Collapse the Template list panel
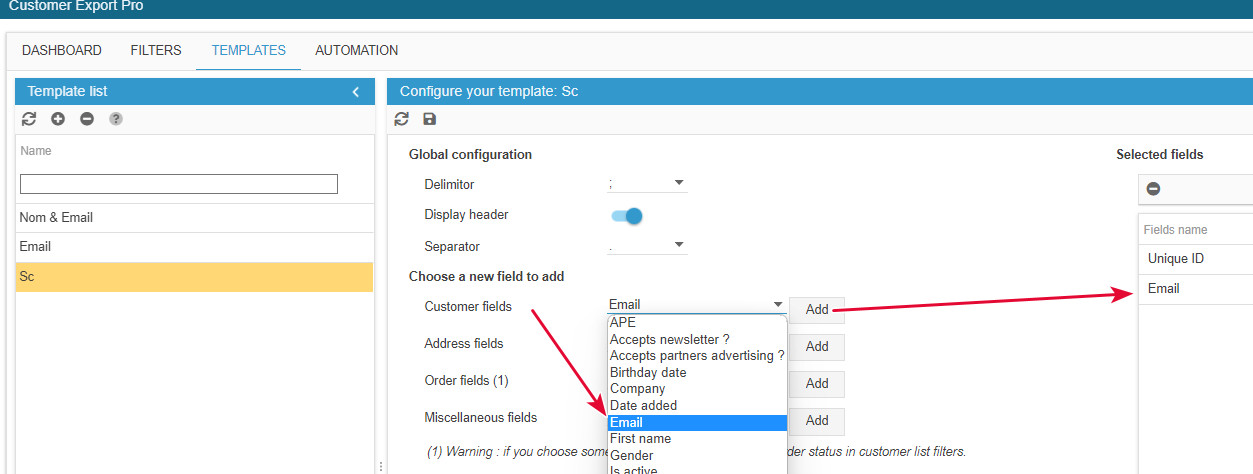This screenshot has height=474, width=1253. (x=355, y=92)
